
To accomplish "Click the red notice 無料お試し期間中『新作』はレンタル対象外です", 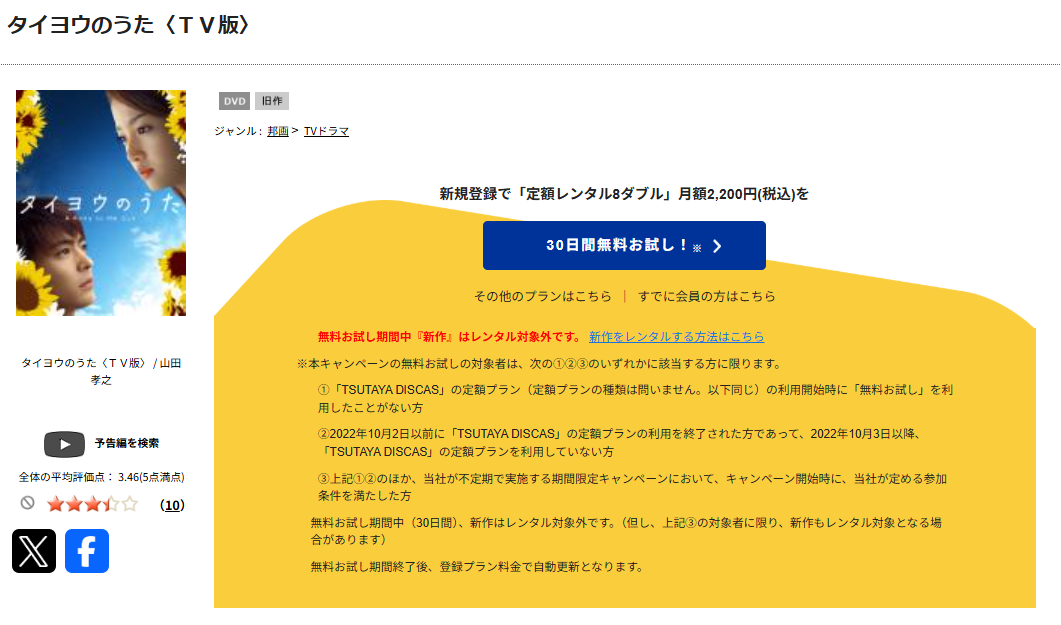I will pos(449,337).
